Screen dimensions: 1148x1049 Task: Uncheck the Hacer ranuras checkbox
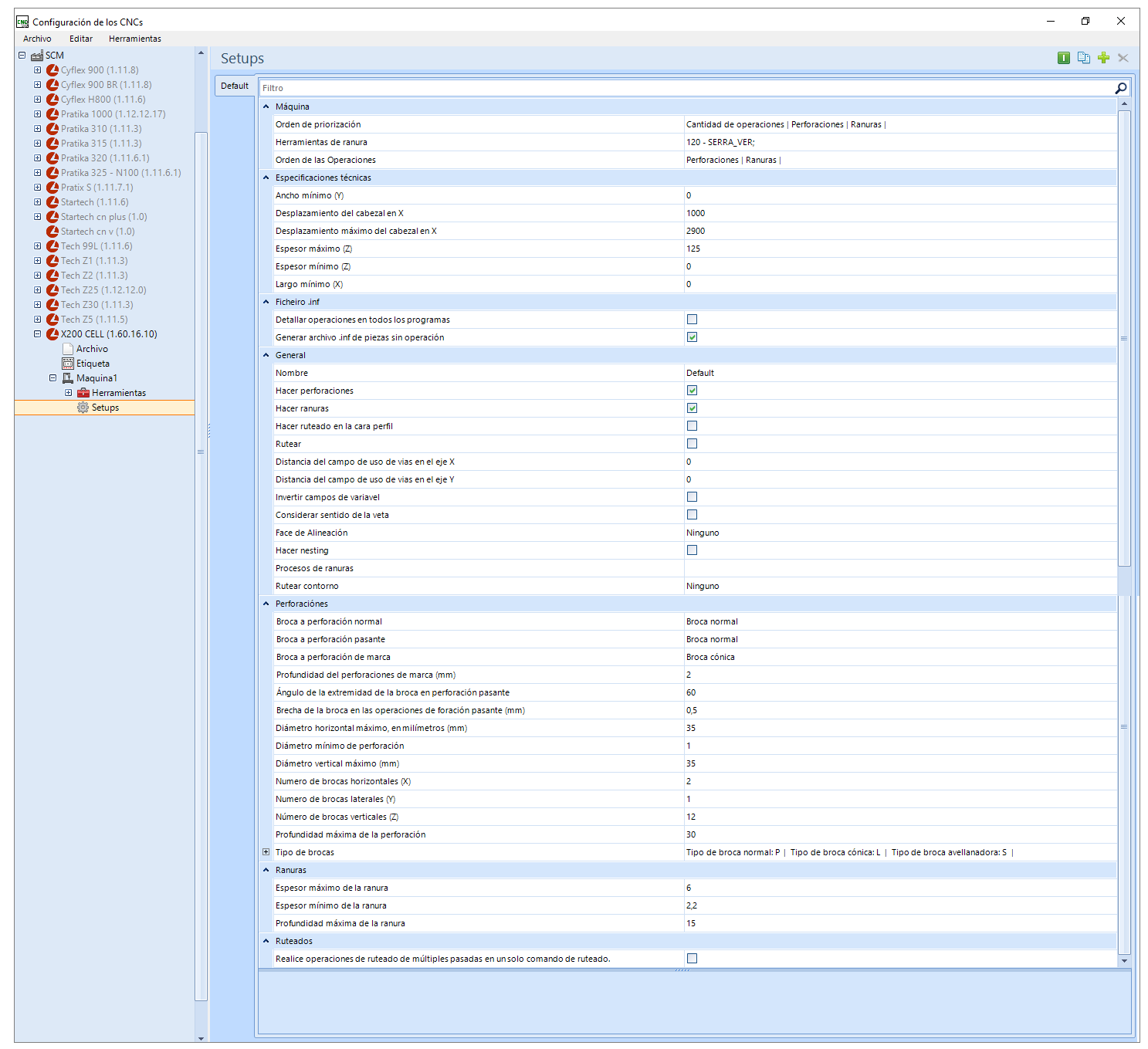(692, 408)
